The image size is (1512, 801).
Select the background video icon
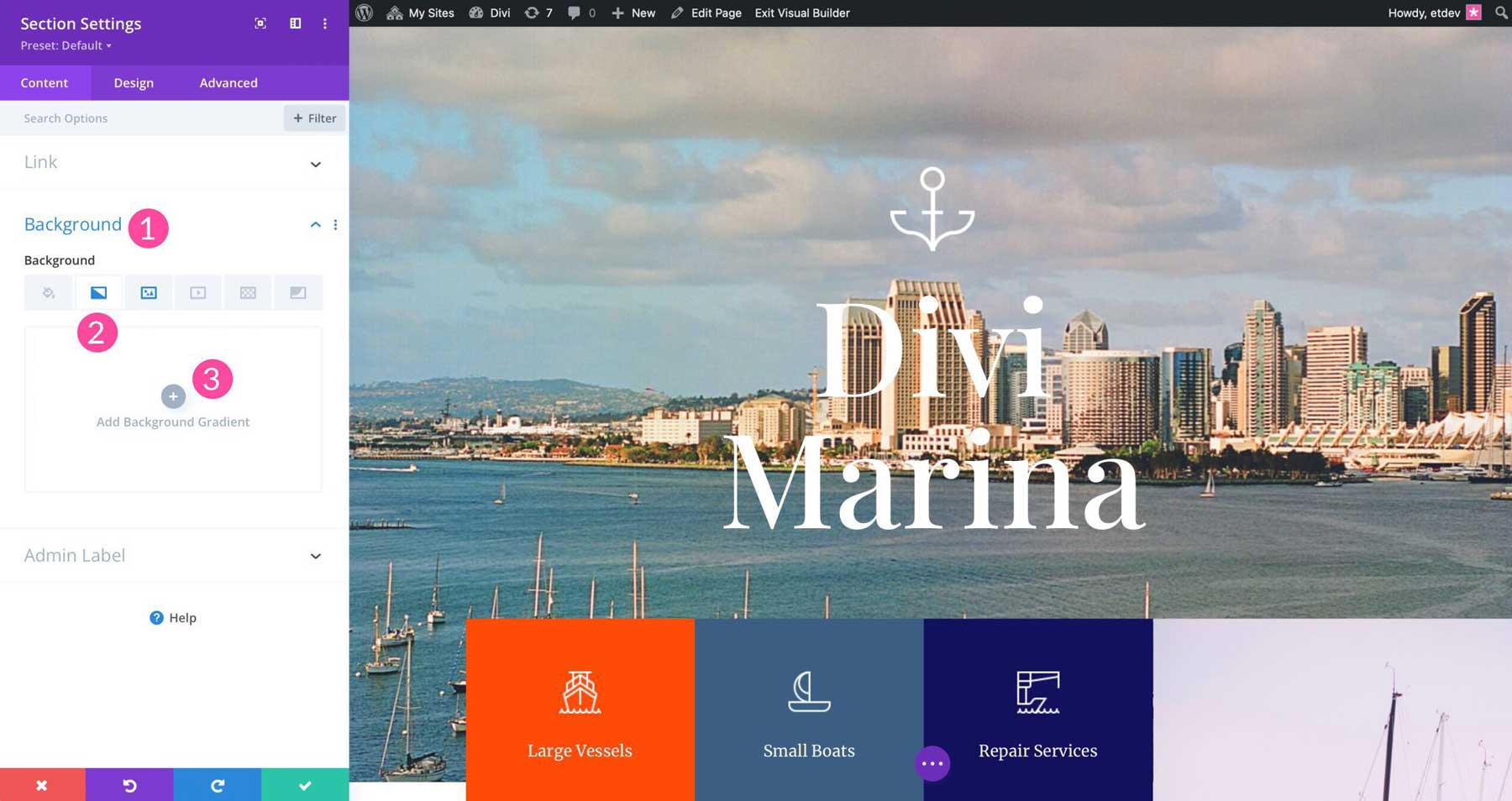pyautogui.click(x=197, y=292)
